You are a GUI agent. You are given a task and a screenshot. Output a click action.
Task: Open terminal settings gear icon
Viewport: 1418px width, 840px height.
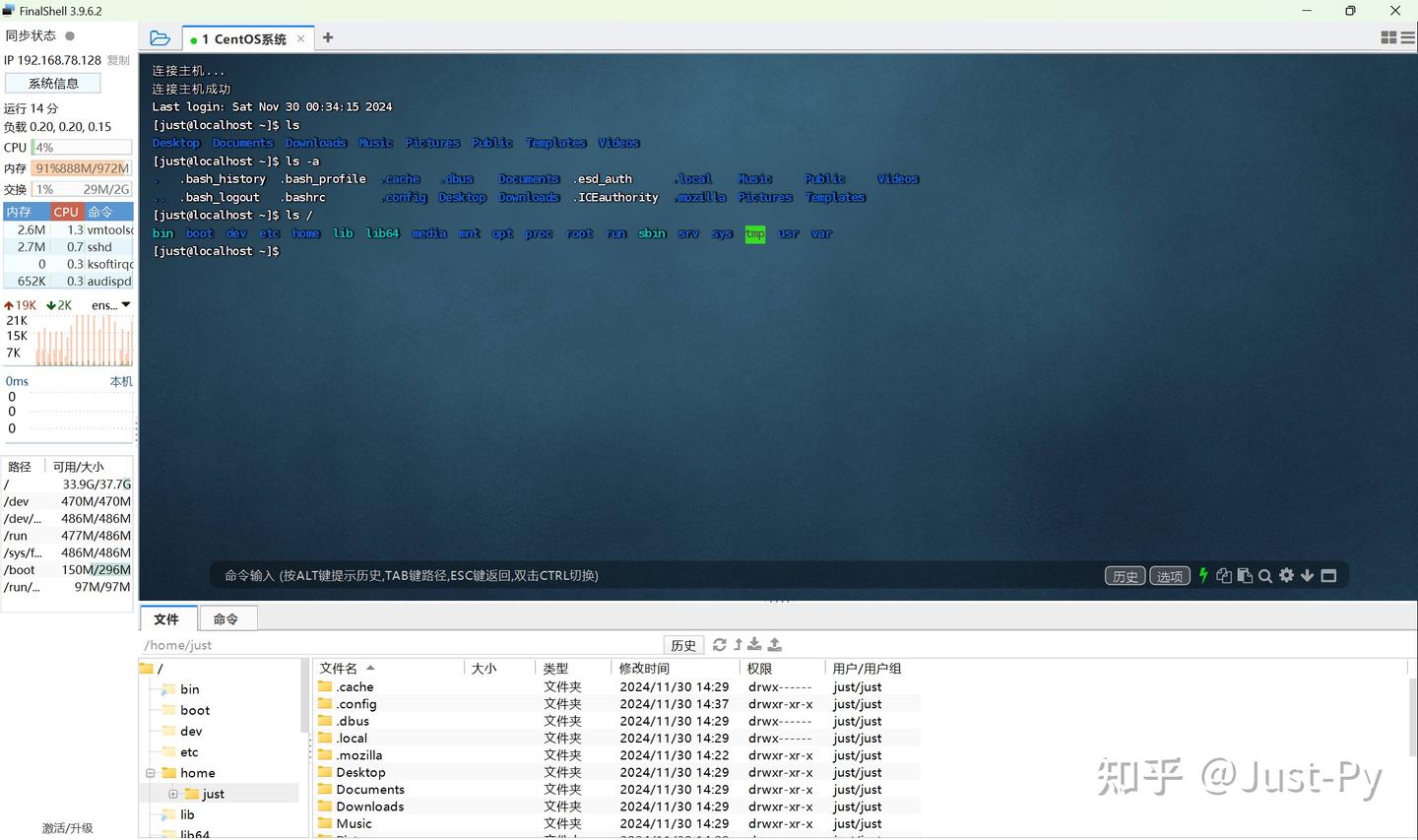point(1286,575)
